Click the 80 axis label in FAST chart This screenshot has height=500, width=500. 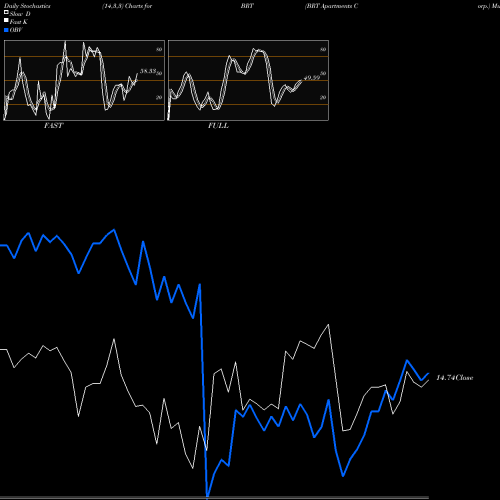tap(159, 50)
